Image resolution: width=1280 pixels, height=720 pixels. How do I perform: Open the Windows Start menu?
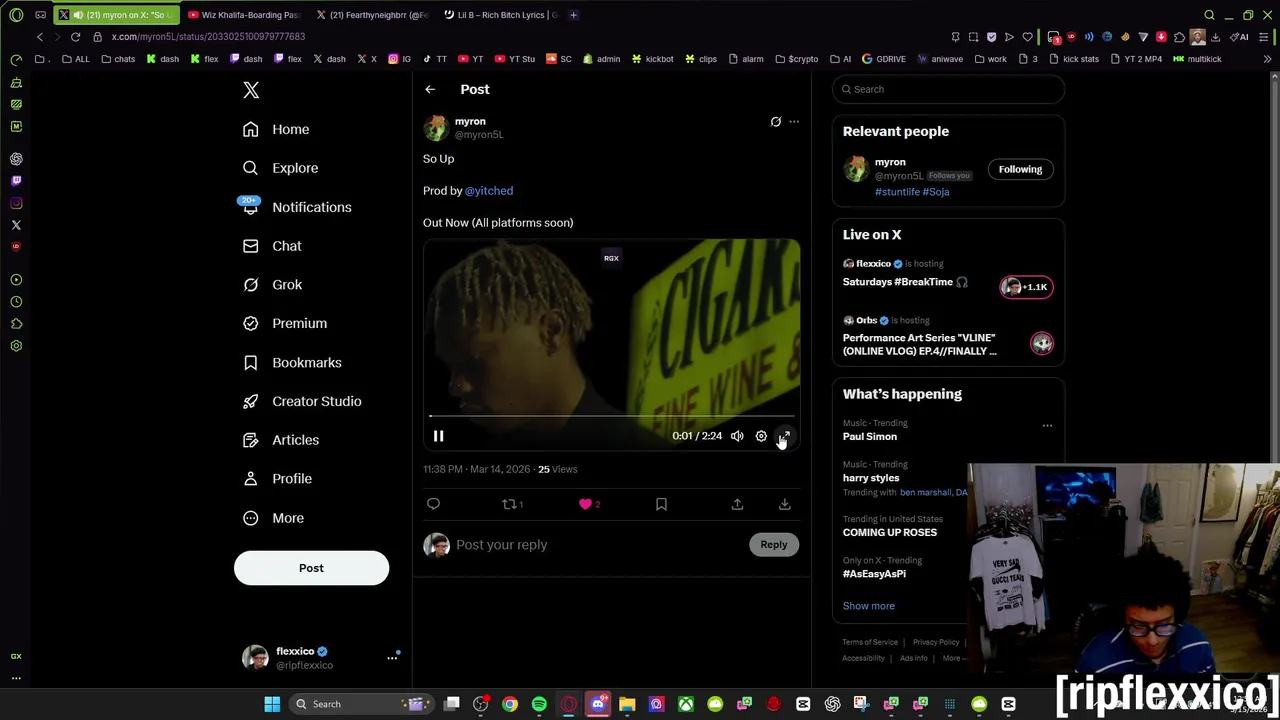(272, 704)
